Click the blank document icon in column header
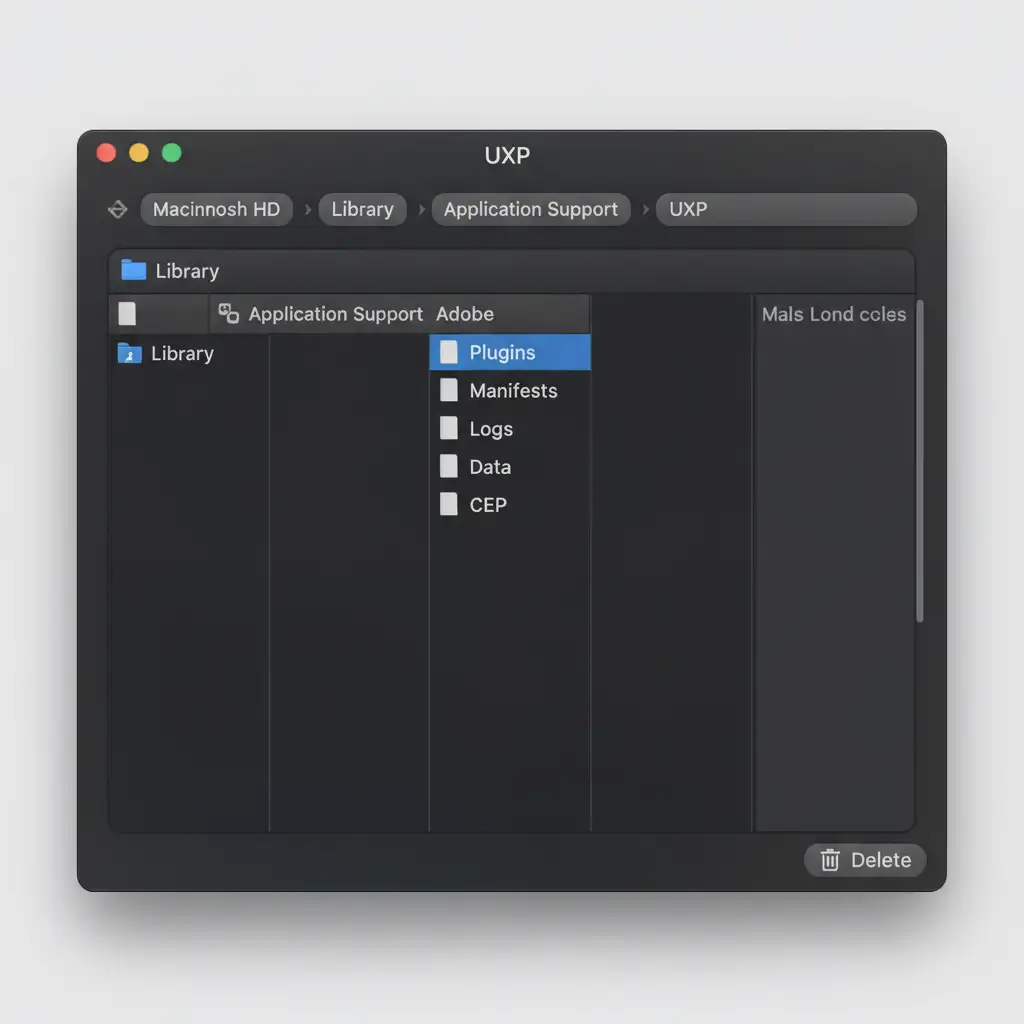Viewport: 1024px width, 1024px height. click(x=127, y=314)
